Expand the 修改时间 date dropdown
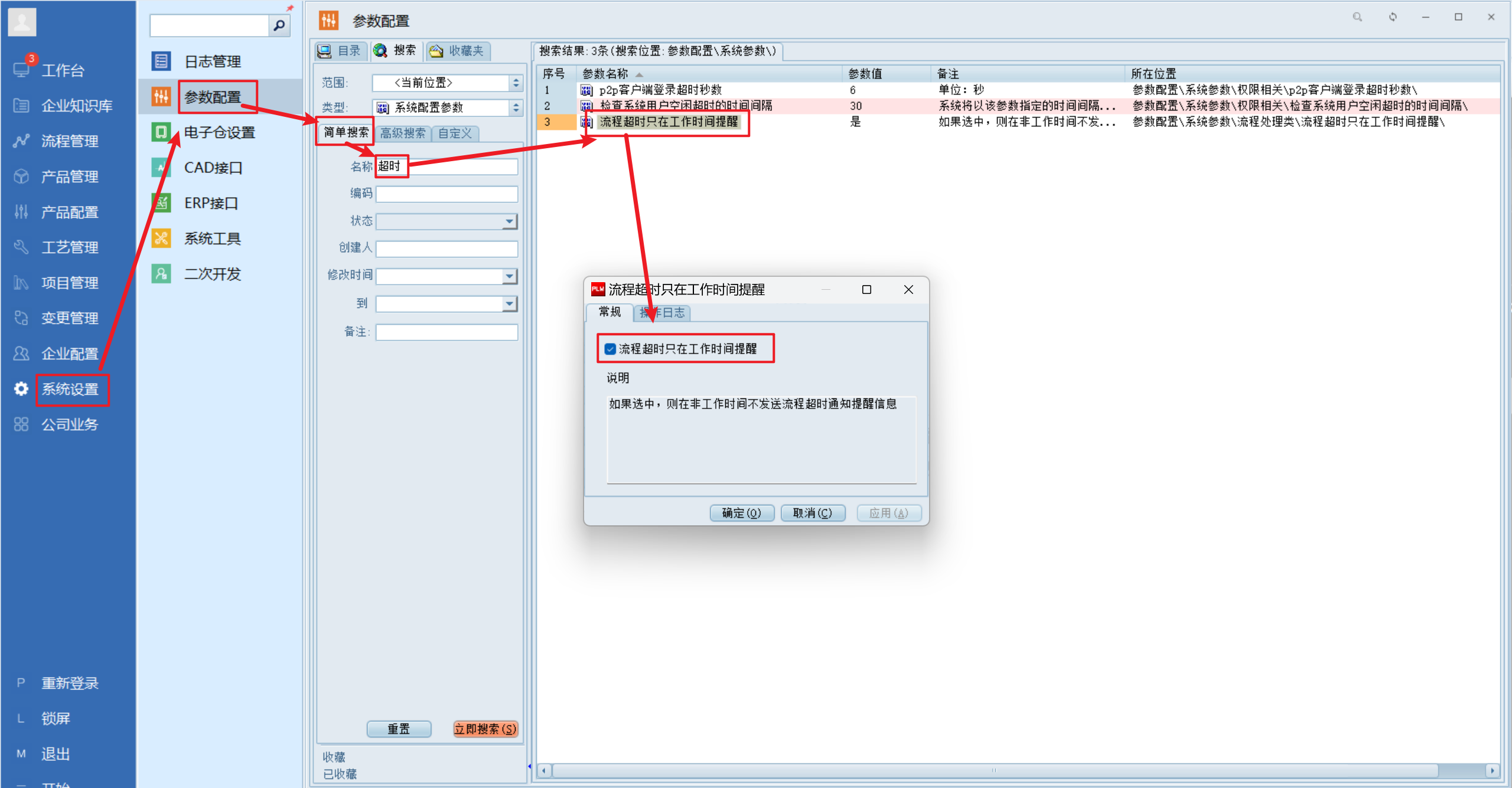1512x788 pixels. tap(510, 276)
